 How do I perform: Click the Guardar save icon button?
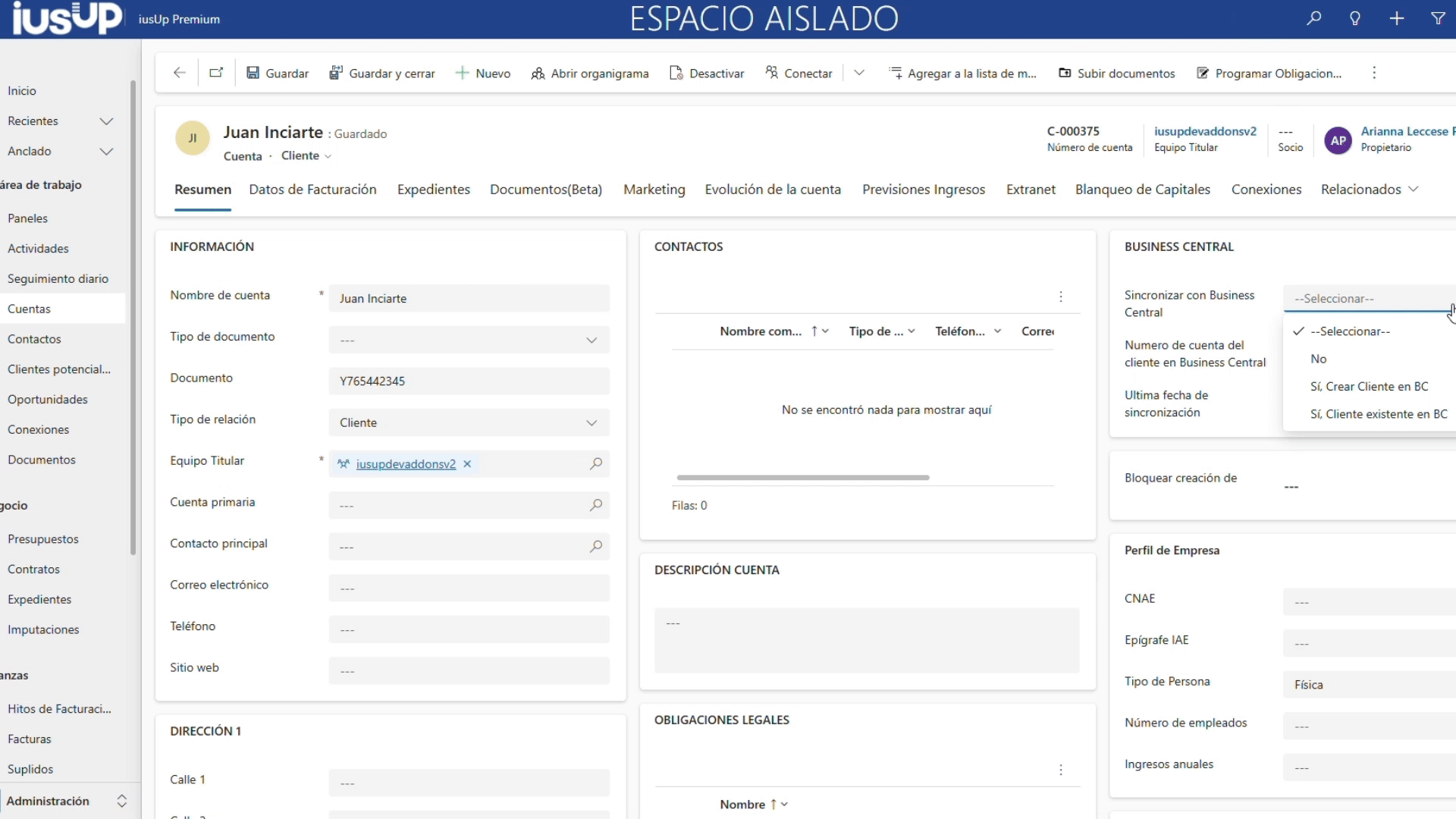pyautogui.click(x=278, y=73)
